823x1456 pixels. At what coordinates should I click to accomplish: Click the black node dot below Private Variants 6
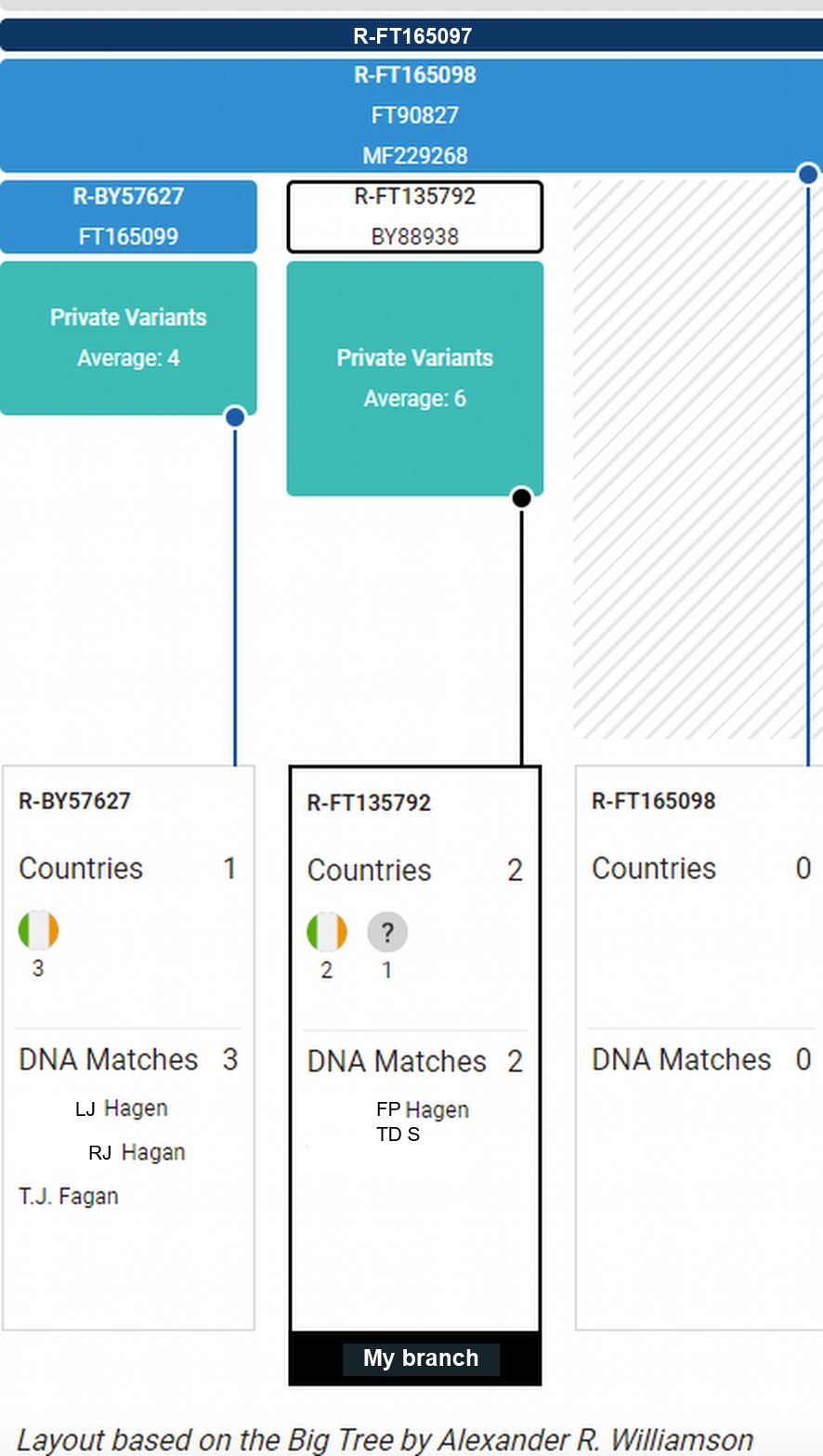pos(522,498)
